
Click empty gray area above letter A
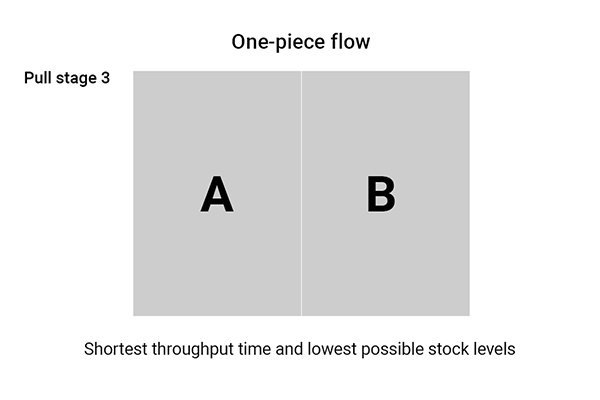217,122
